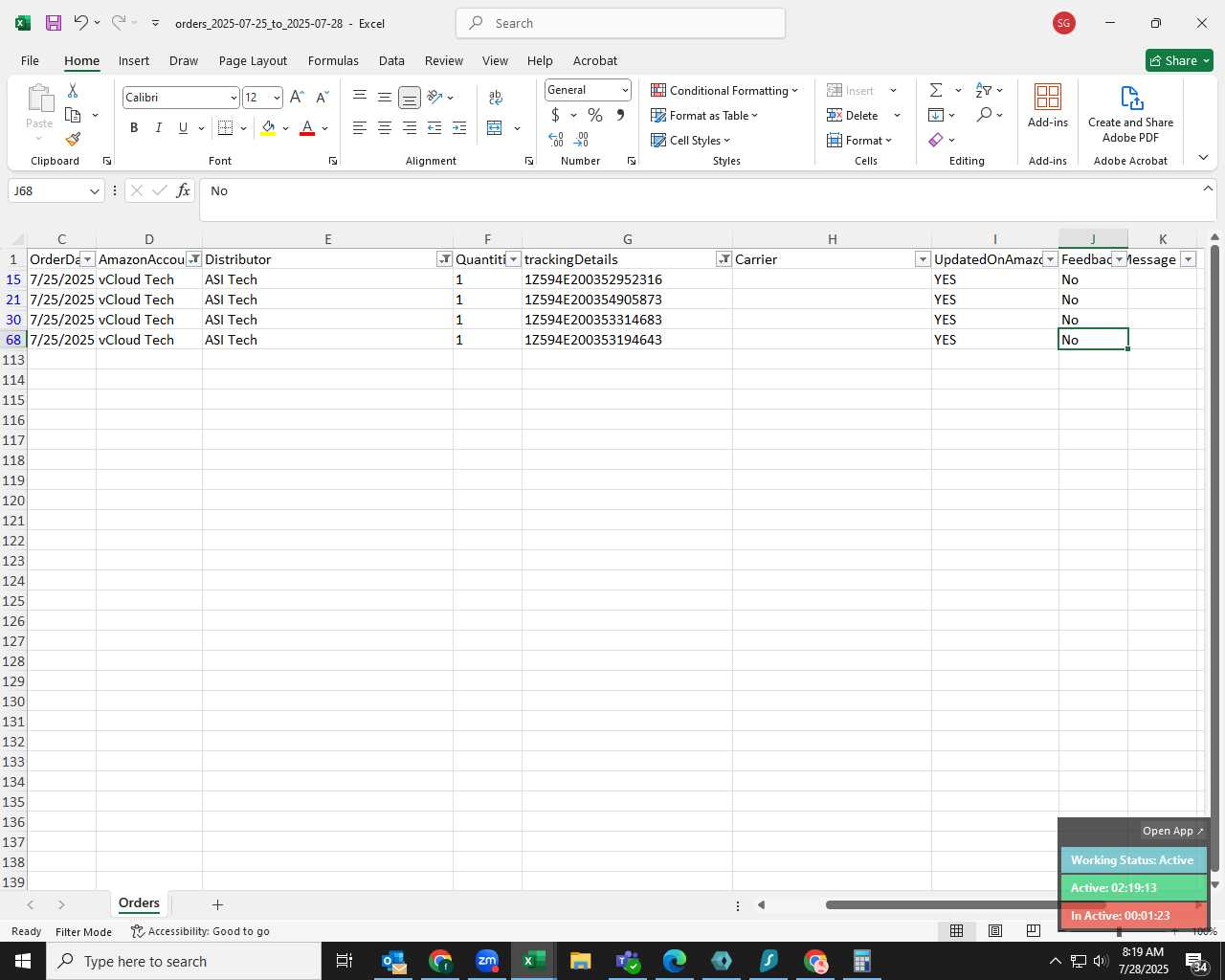Image resolution: width=1225 pixels, height=980 pixels.
Task: Select the Orders sheet tab
Action: (x=140, y=903)
